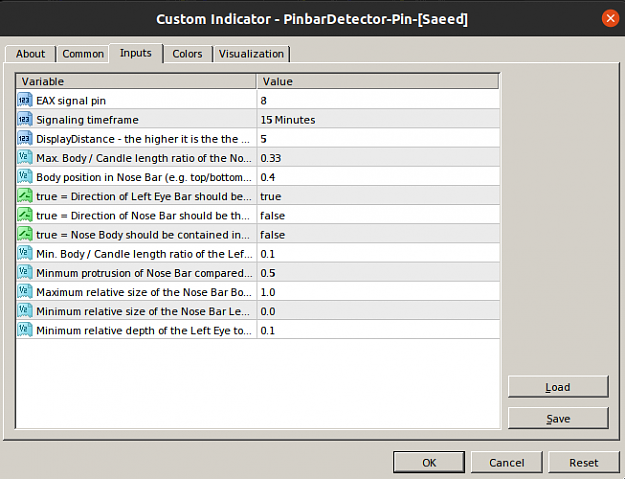The height and width of the screenshot is (479, 625).
Task: Click the double icon beside Minimum relative size row
Action: tap(24, 310)
